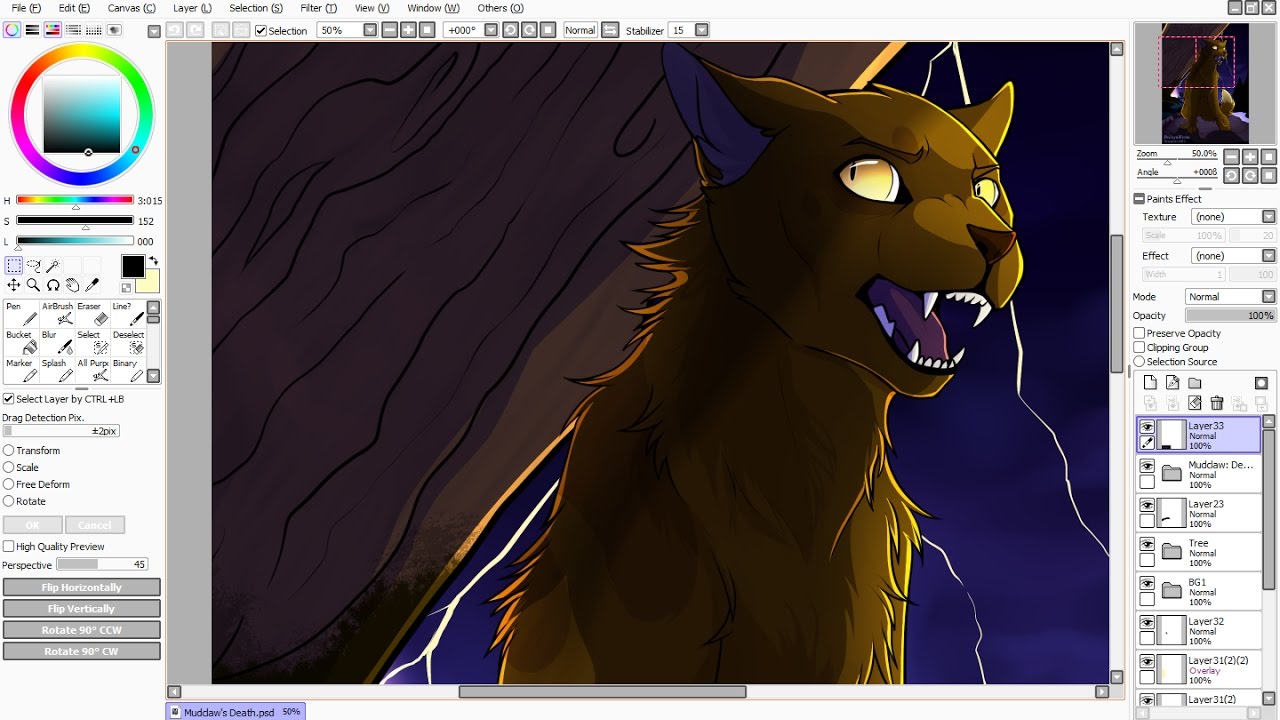Click the Rotate 90° CCW button
Image resolution: width=1280 pixels, height=720 pixels.
coord(82,630)
